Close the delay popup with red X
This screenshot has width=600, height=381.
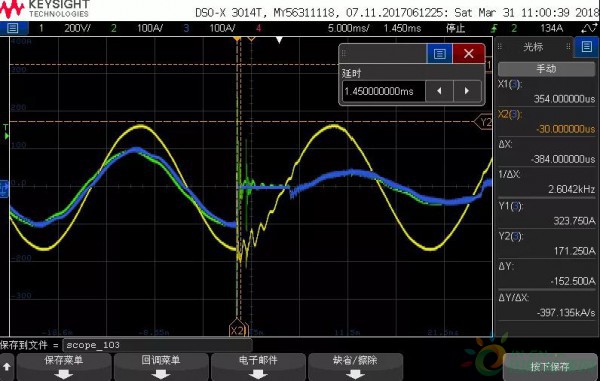[x=469, y=54]
